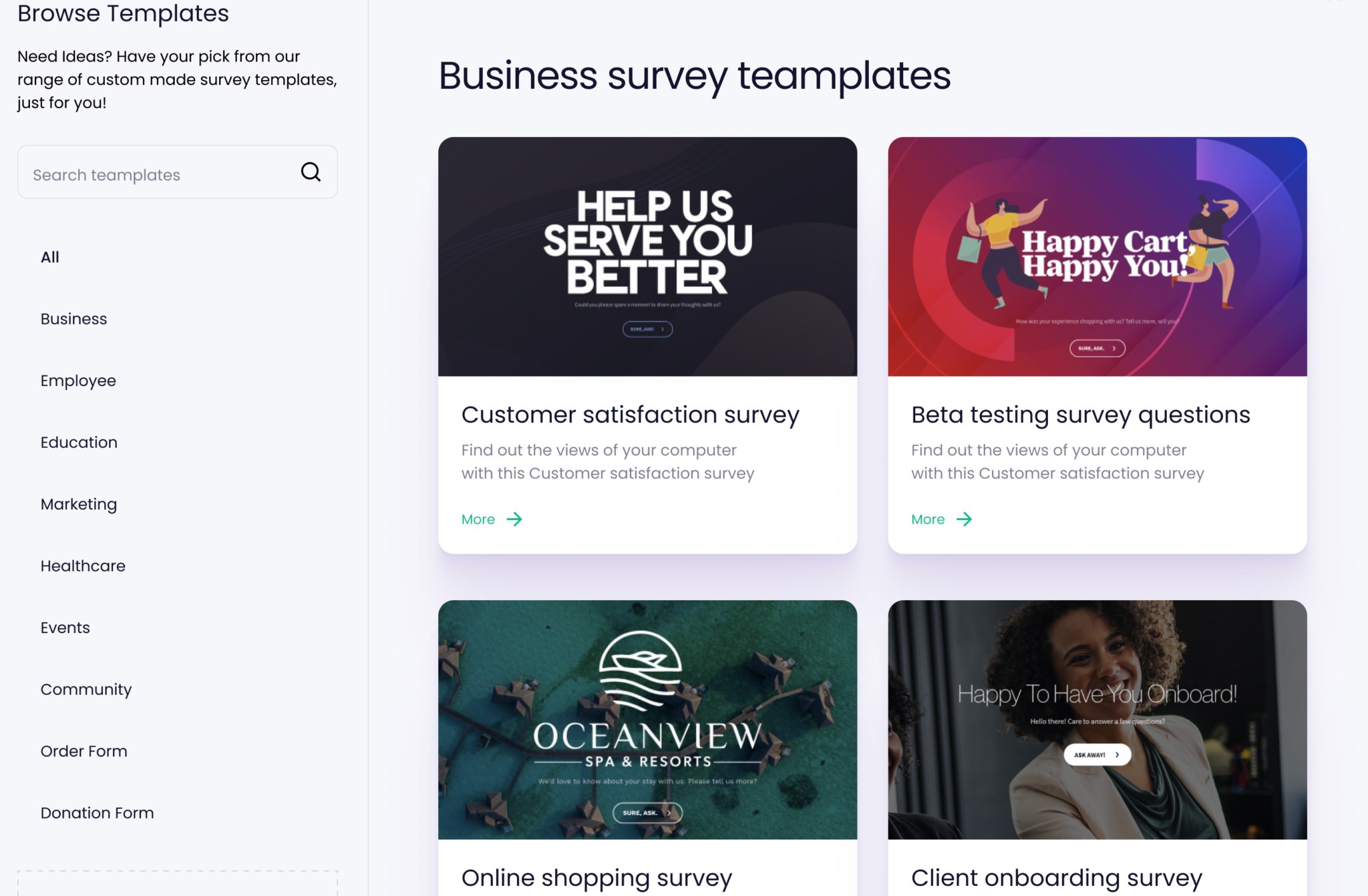Open the Education templates section
Image resolution: width=1368 pixels, height=896 pixels.
[79, 442]
